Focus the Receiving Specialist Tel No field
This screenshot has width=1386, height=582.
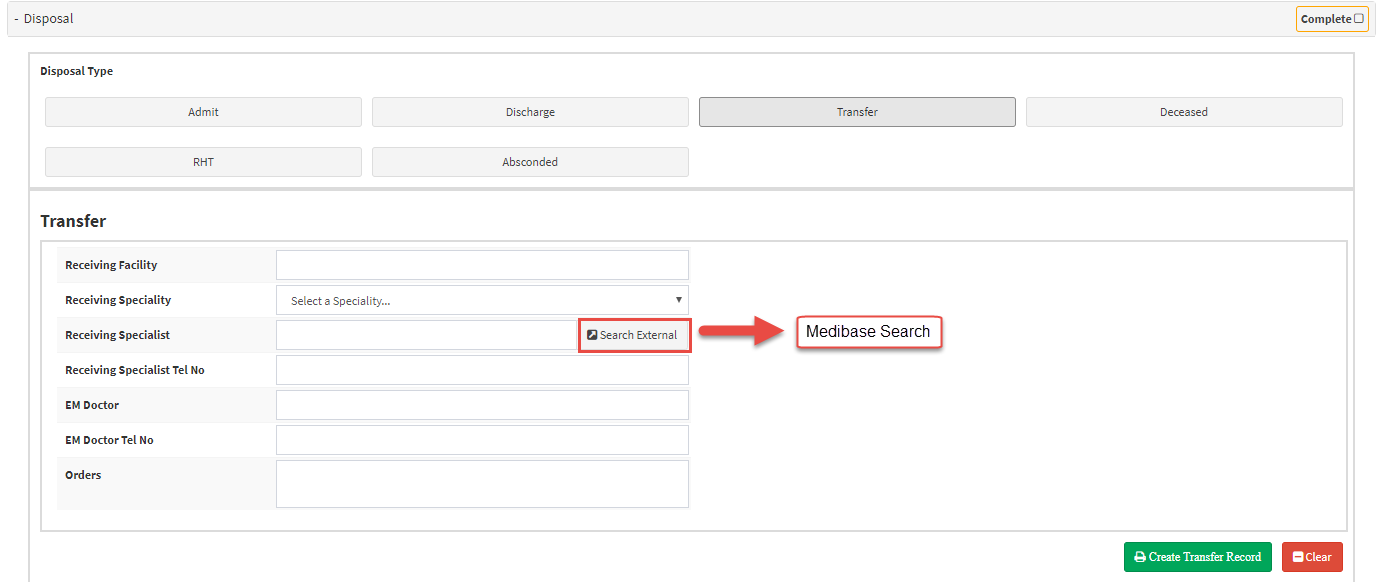click(482, 370)
